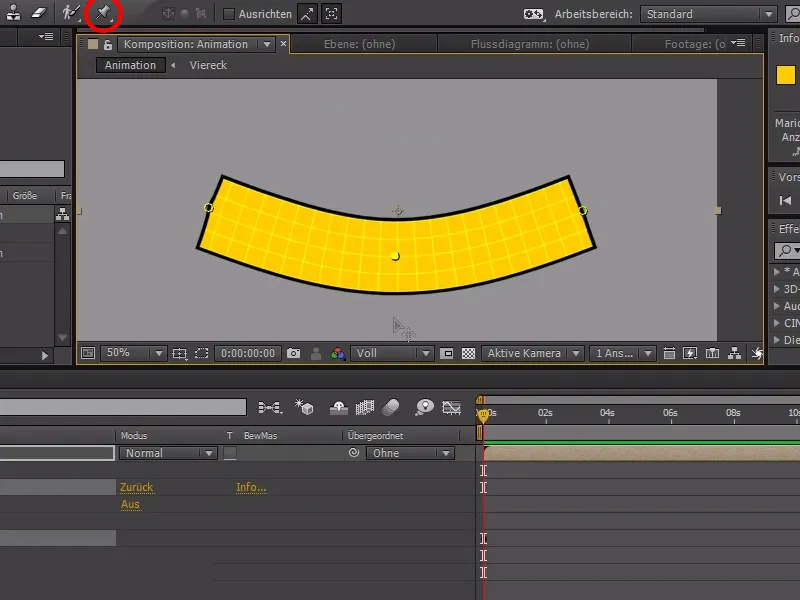The image size is (800, 600).
Task: Toggle mask and shape path visibility
Action: (202, 353)
